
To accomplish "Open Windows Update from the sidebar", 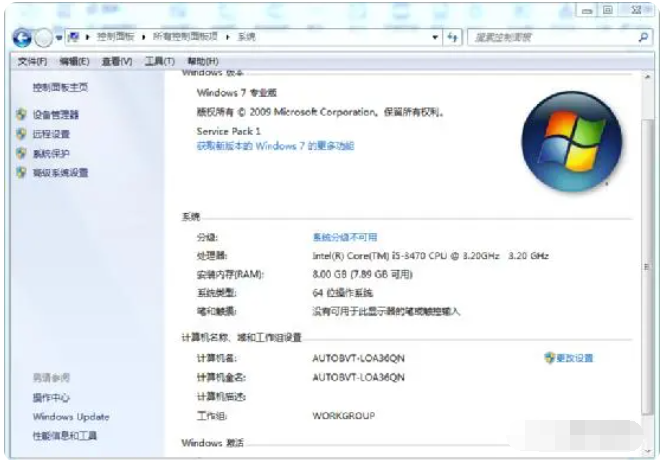I will (x=71, y=417).
